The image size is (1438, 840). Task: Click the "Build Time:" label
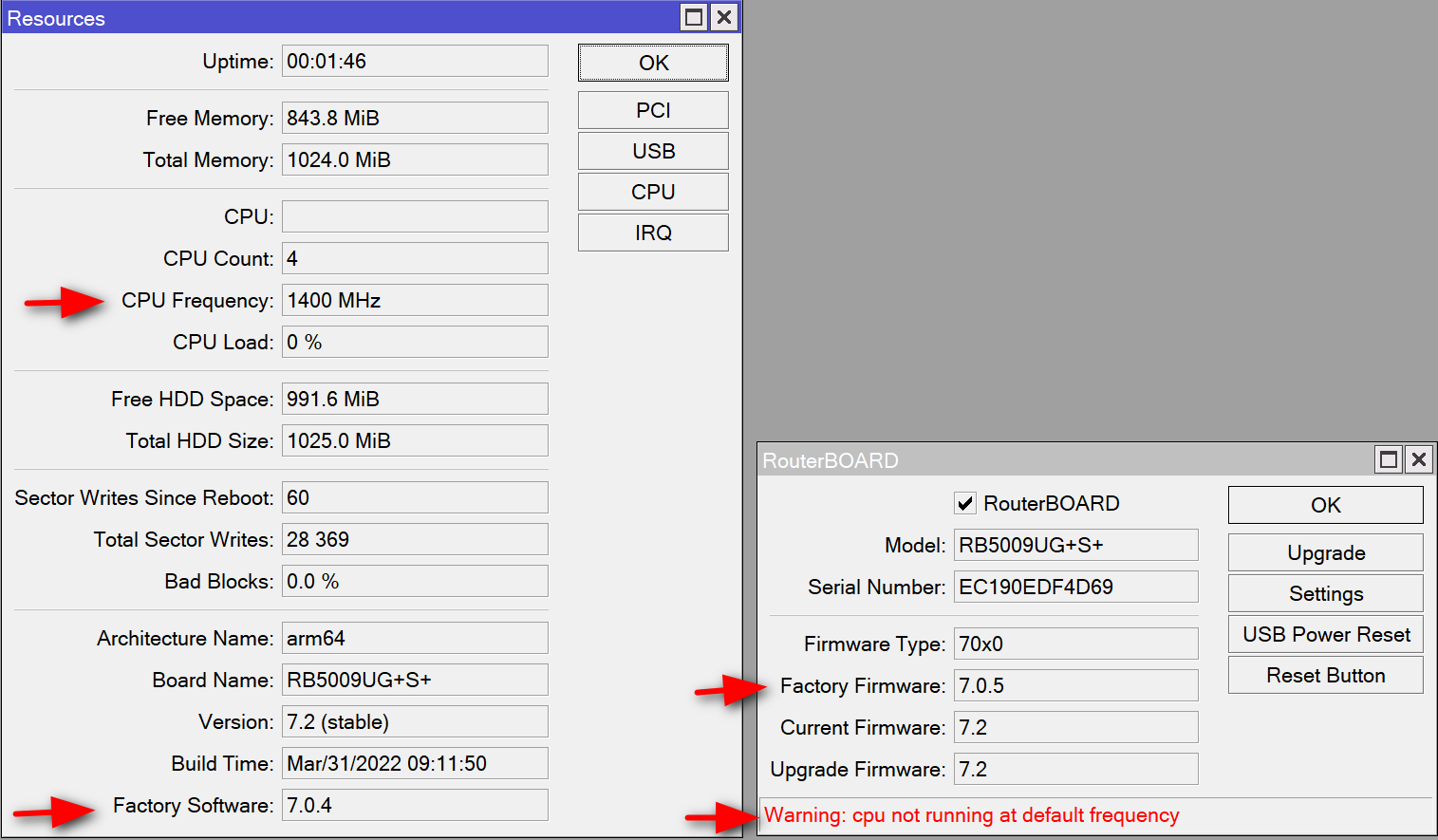point(223,763)
